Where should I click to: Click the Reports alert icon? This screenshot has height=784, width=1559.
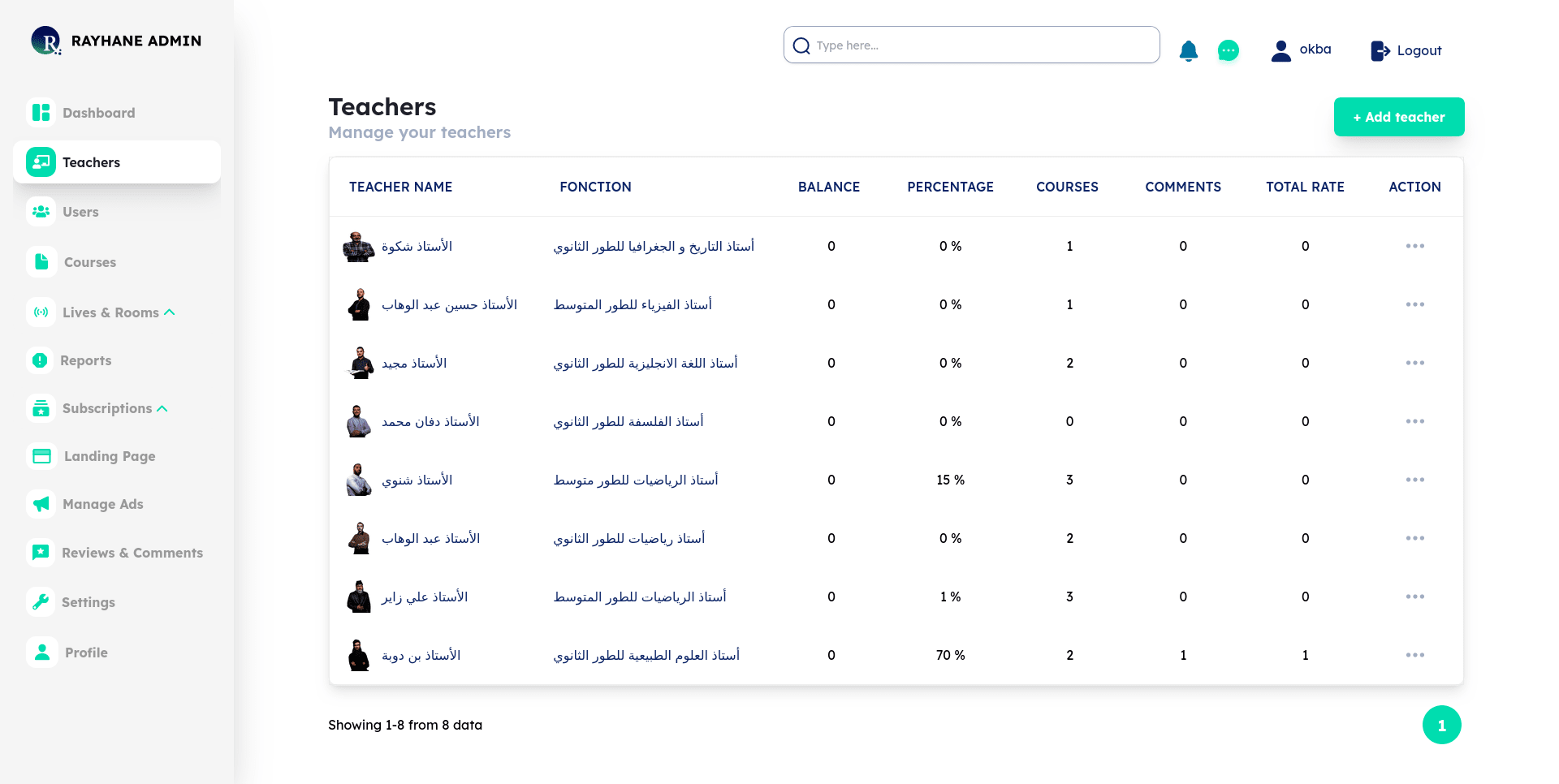pyautogui.click(x=40, y=360)
